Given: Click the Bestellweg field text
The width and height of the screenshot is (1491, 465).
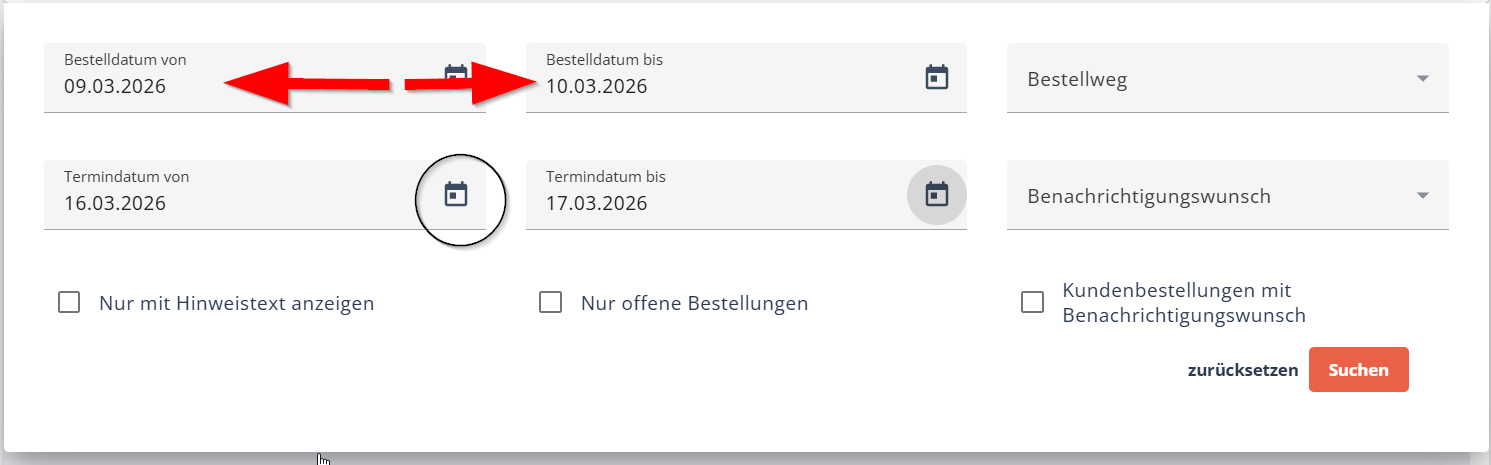Looking at the screenshot, I should pyautogui.click(x=1077, y=80).
